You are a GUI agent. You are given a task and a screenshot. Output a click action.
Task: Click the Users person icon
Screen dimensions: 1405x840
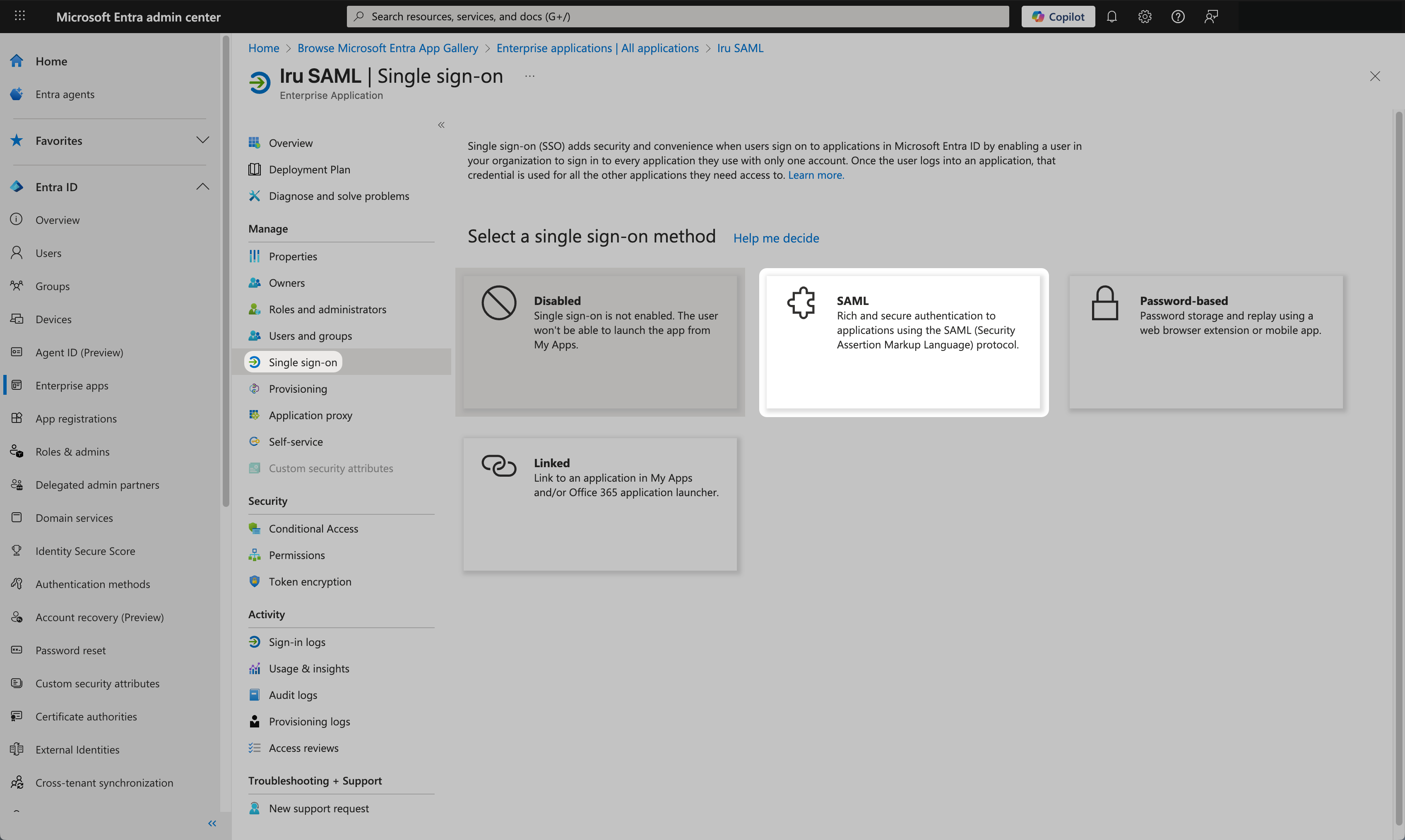[17, 252]
